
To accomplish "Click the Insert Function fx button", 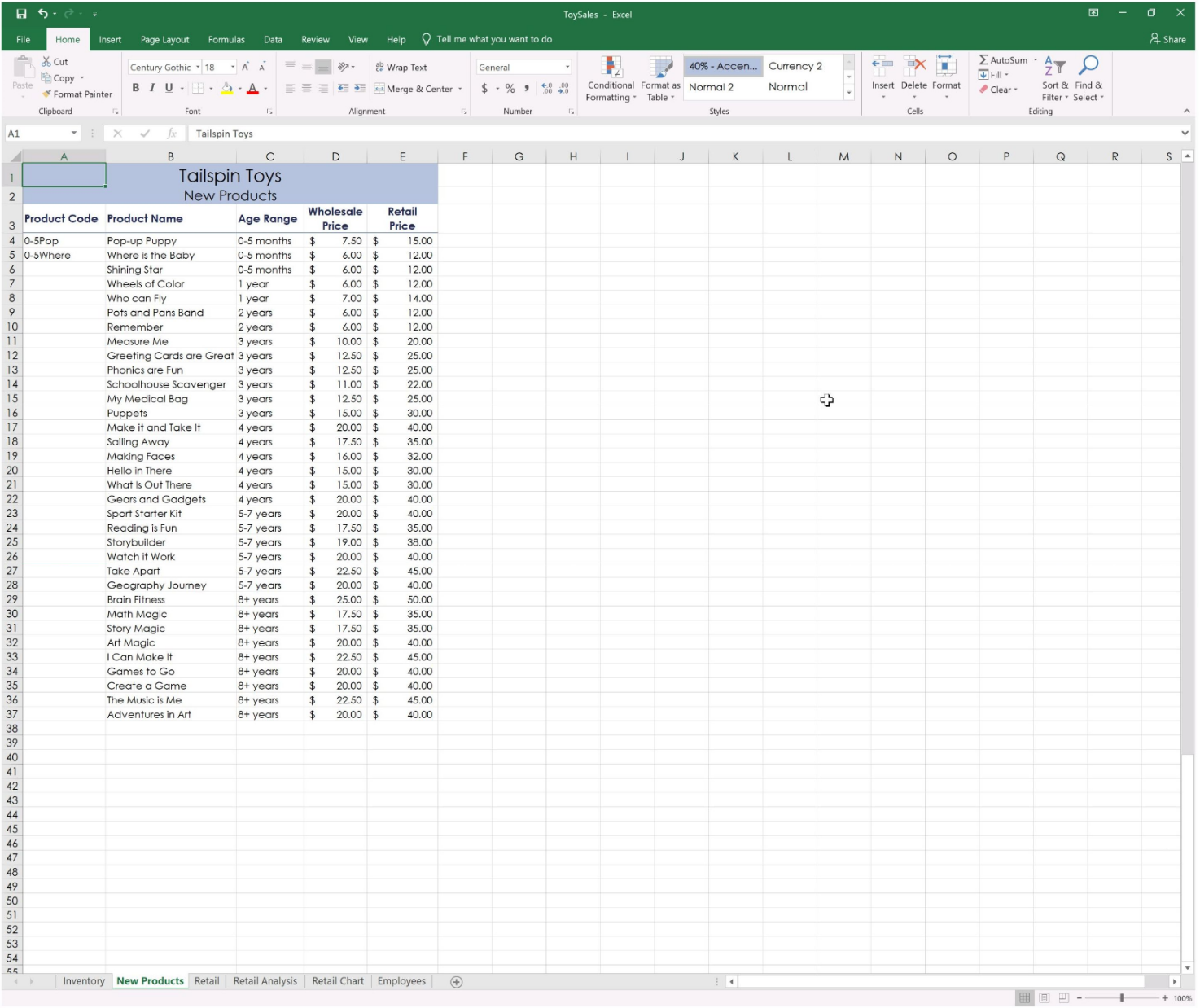I will coord(172,134).
